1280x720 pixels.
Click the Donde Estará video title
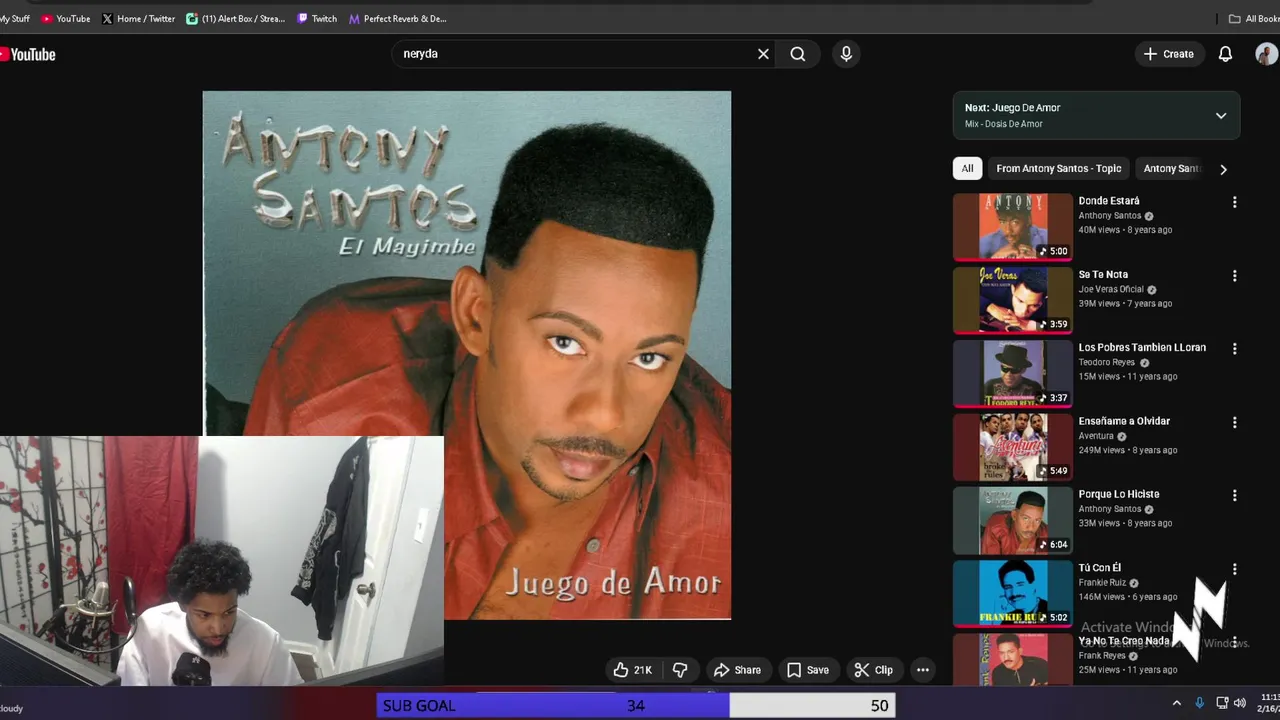click(x=1109, y=201)
